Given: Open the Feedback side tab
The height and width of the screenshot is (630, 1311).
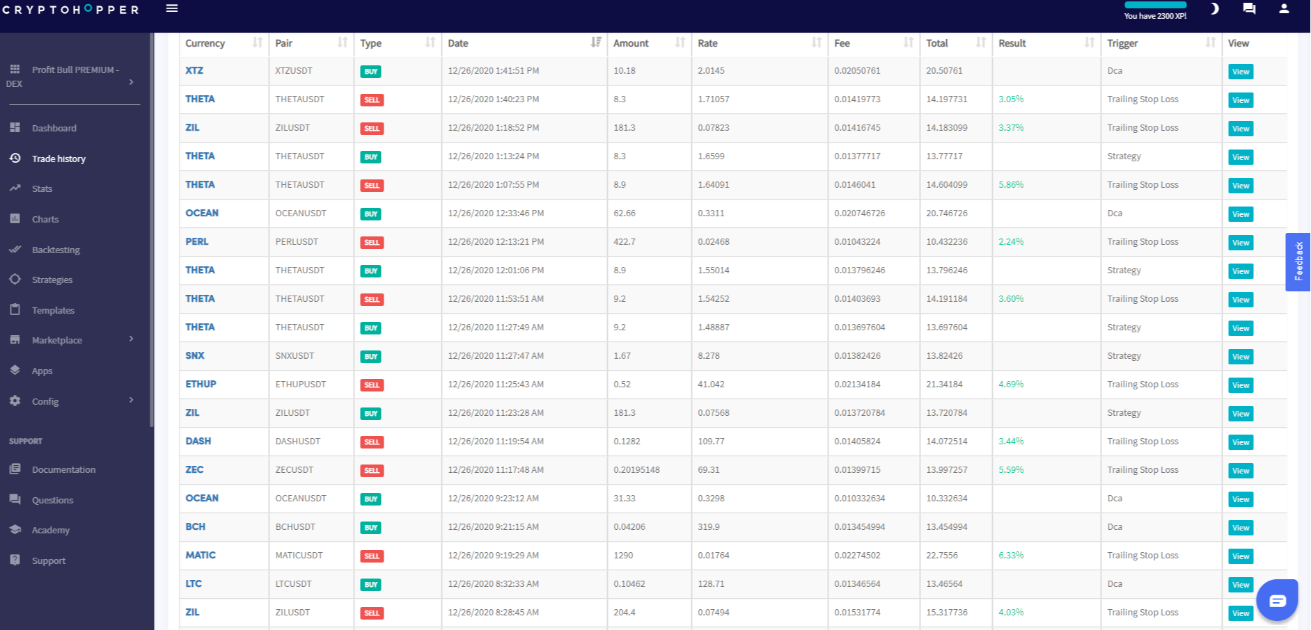Looking at the screenshot, I should [1298, 262].
